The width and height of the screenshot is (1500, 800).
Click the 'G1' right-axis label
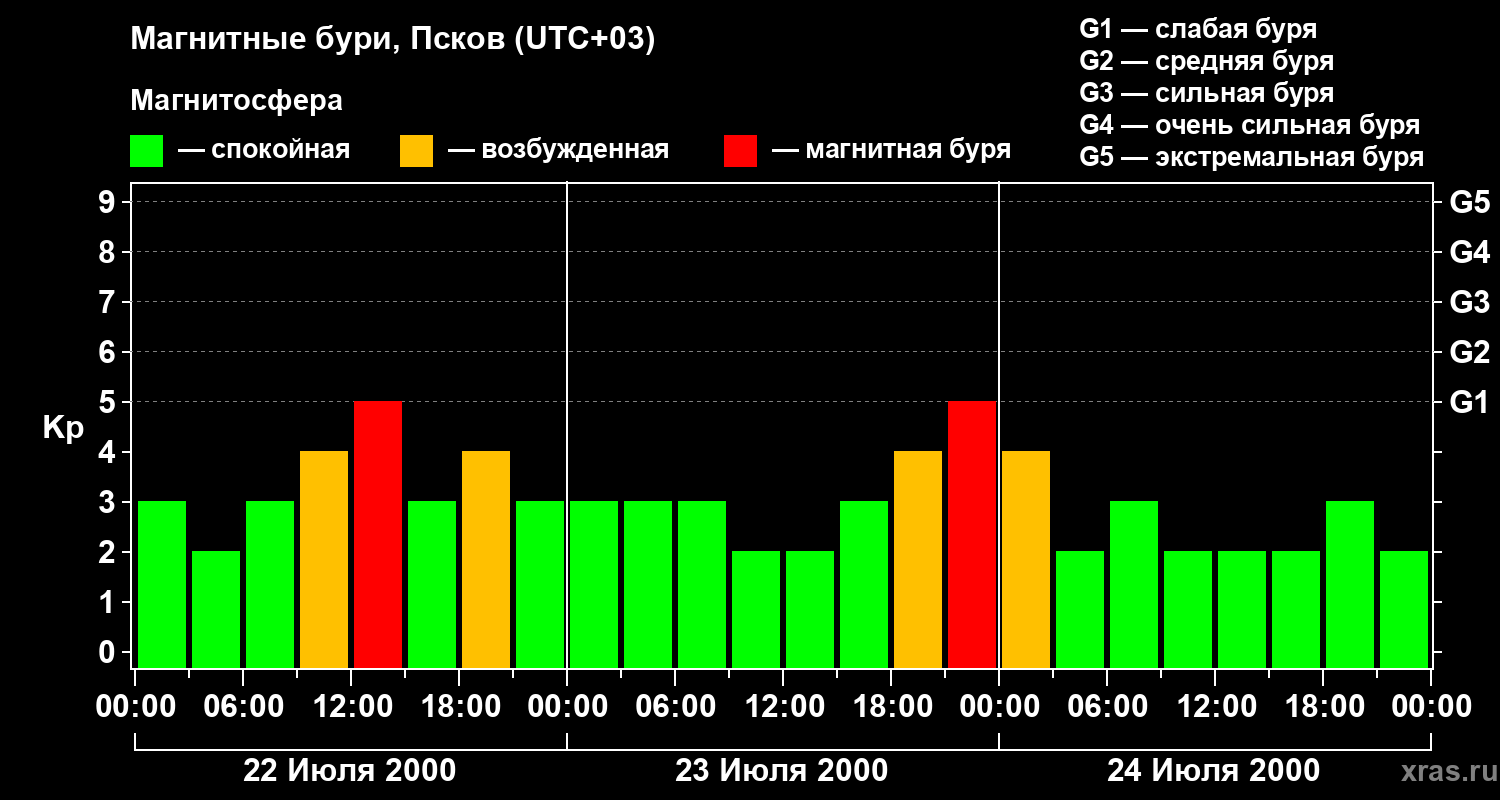tap(1469, 402)
